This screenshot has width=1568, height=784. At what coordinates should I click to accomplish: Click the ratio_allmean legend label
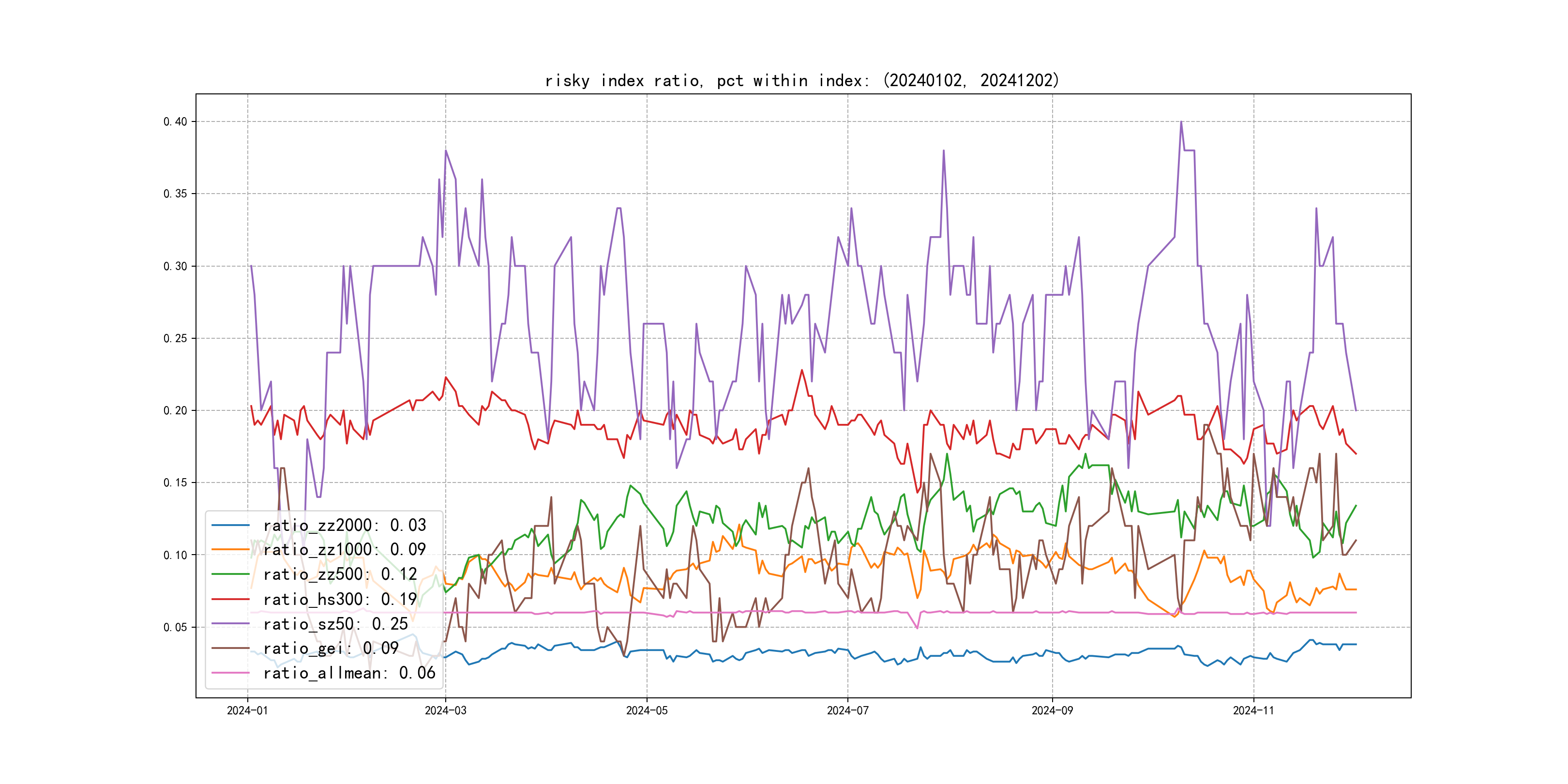[x=349, y=673]
